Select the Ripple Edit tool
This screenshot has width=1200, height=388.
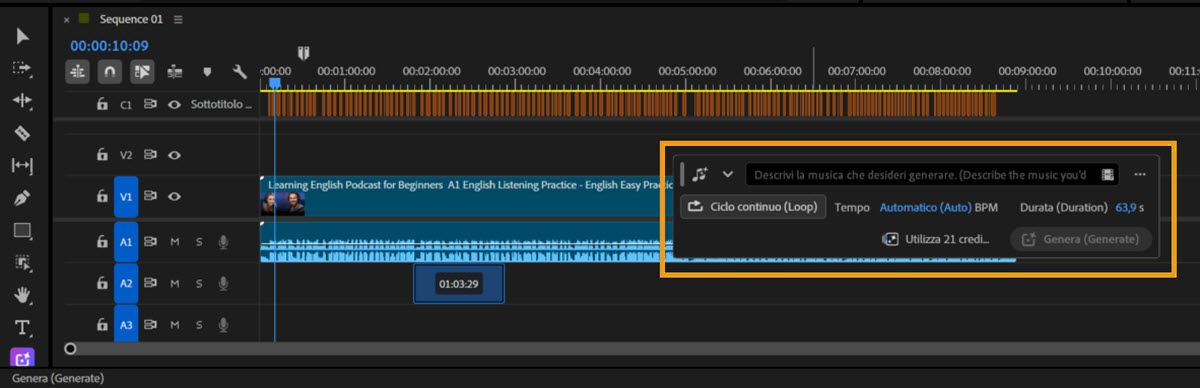(x=22, y=101)
